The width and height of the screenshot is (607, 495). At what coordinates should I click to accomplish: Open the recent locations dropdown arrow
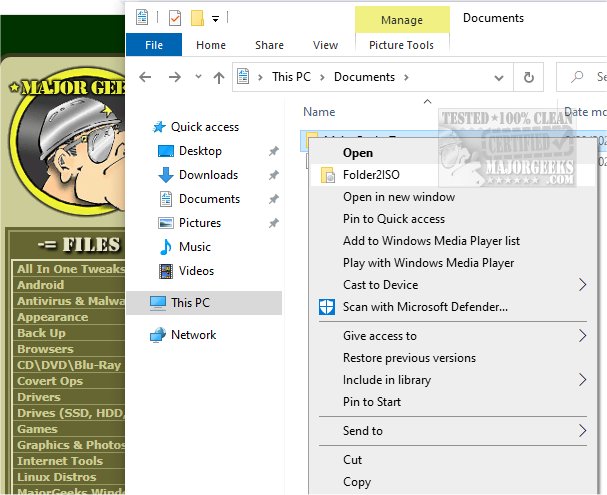click(x=198, y=78)
